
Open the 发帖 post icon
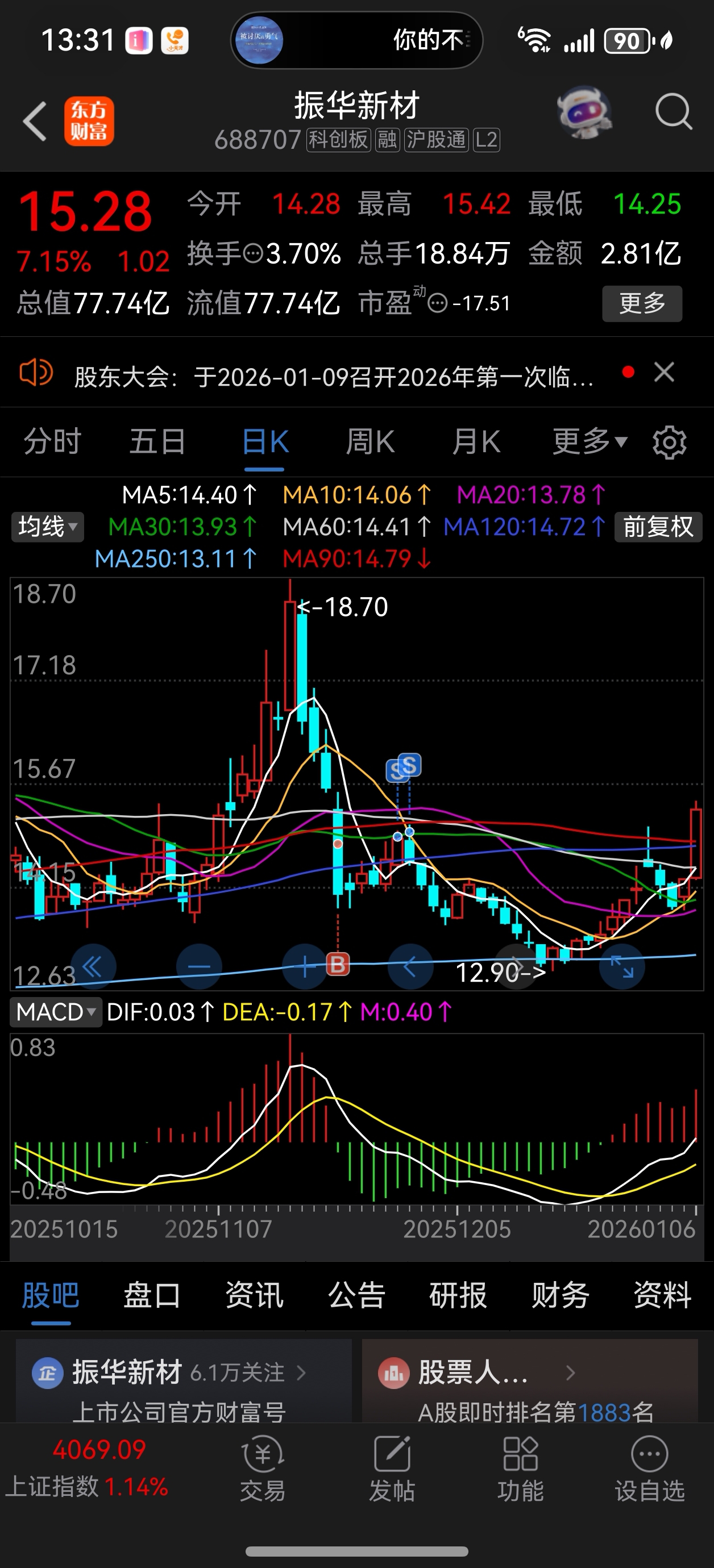(392, 1470)
